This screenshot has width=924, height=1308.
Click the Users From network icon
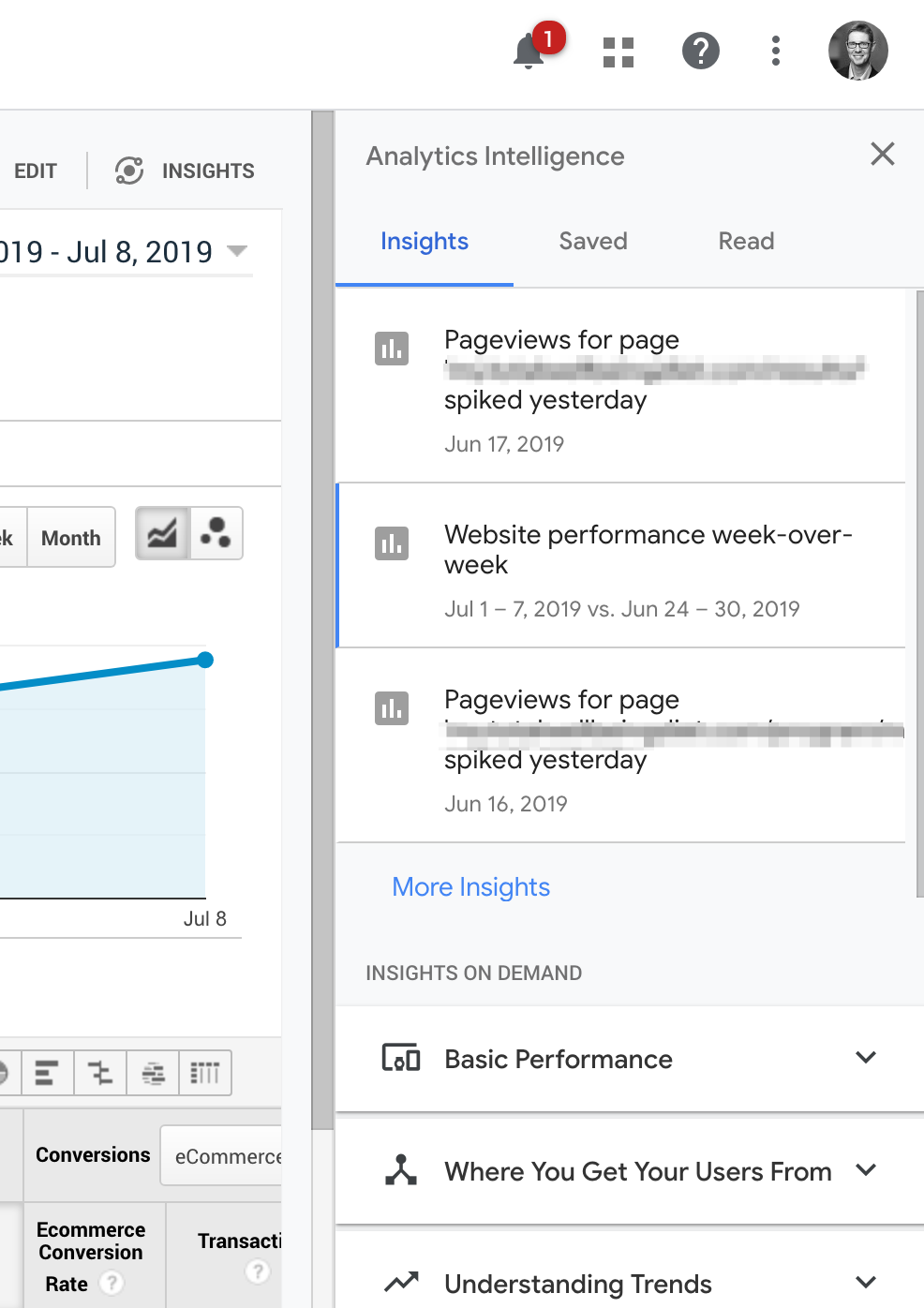(x=401, y=1170)
